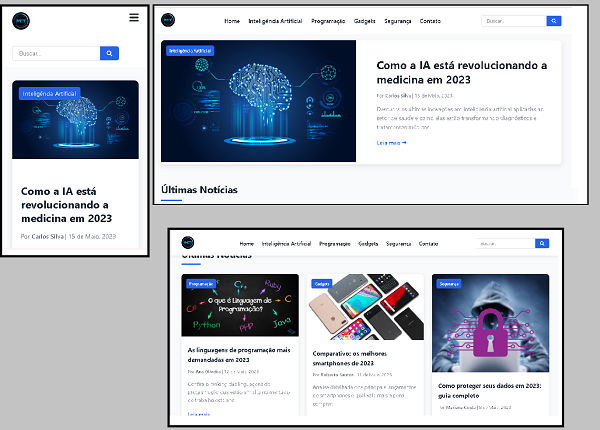Click 'Leia mais' link in the featured article
The height and width of the screenshot is (430, 600).
tap(391, 143)
